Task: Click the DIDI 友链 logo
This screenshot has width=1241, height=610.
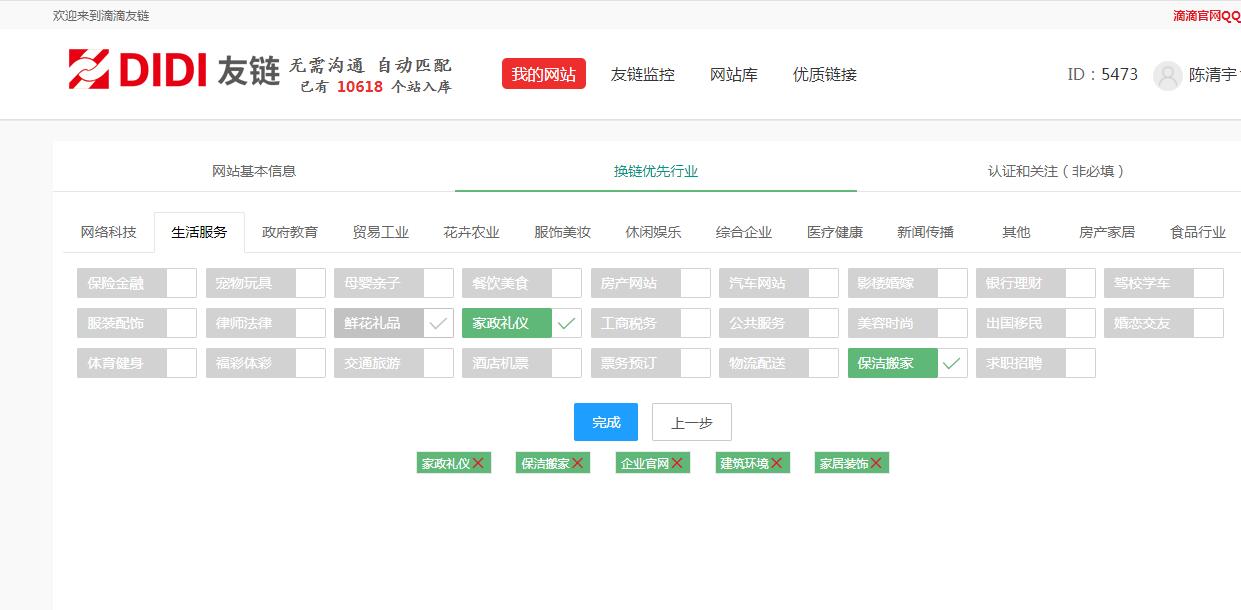Action: pyautogui.click(x=174, y=70)
